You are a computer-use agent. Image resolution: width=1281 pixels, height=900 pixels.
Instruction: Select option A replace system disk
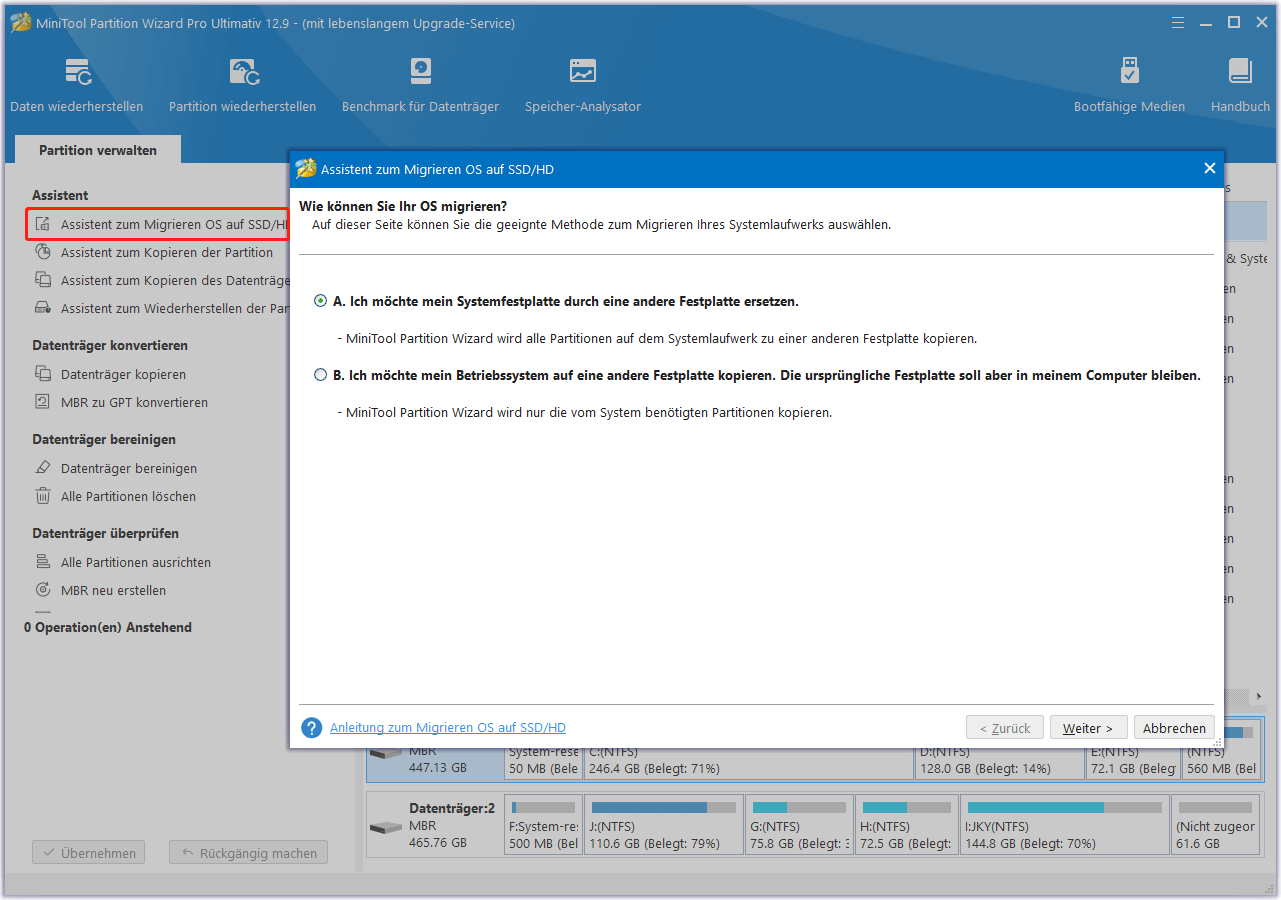320,301
